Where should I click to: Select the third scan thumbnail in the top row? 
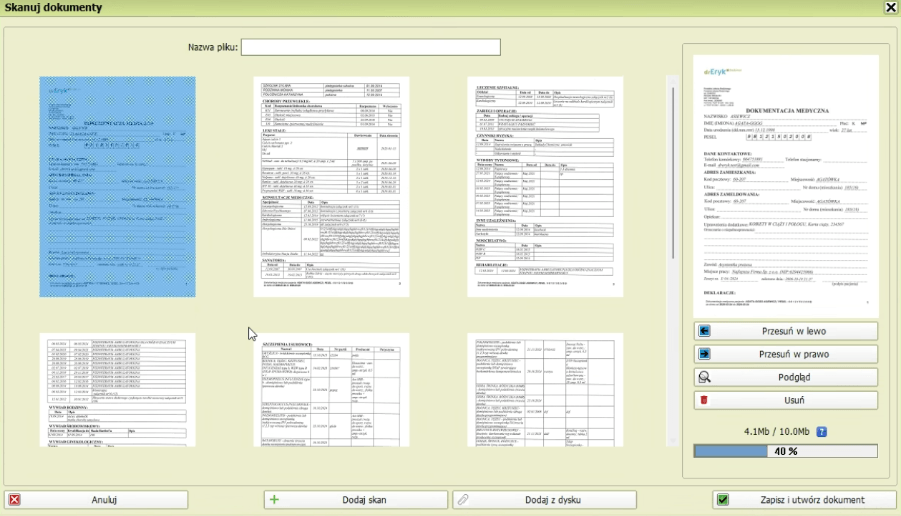tap(545, 186)
